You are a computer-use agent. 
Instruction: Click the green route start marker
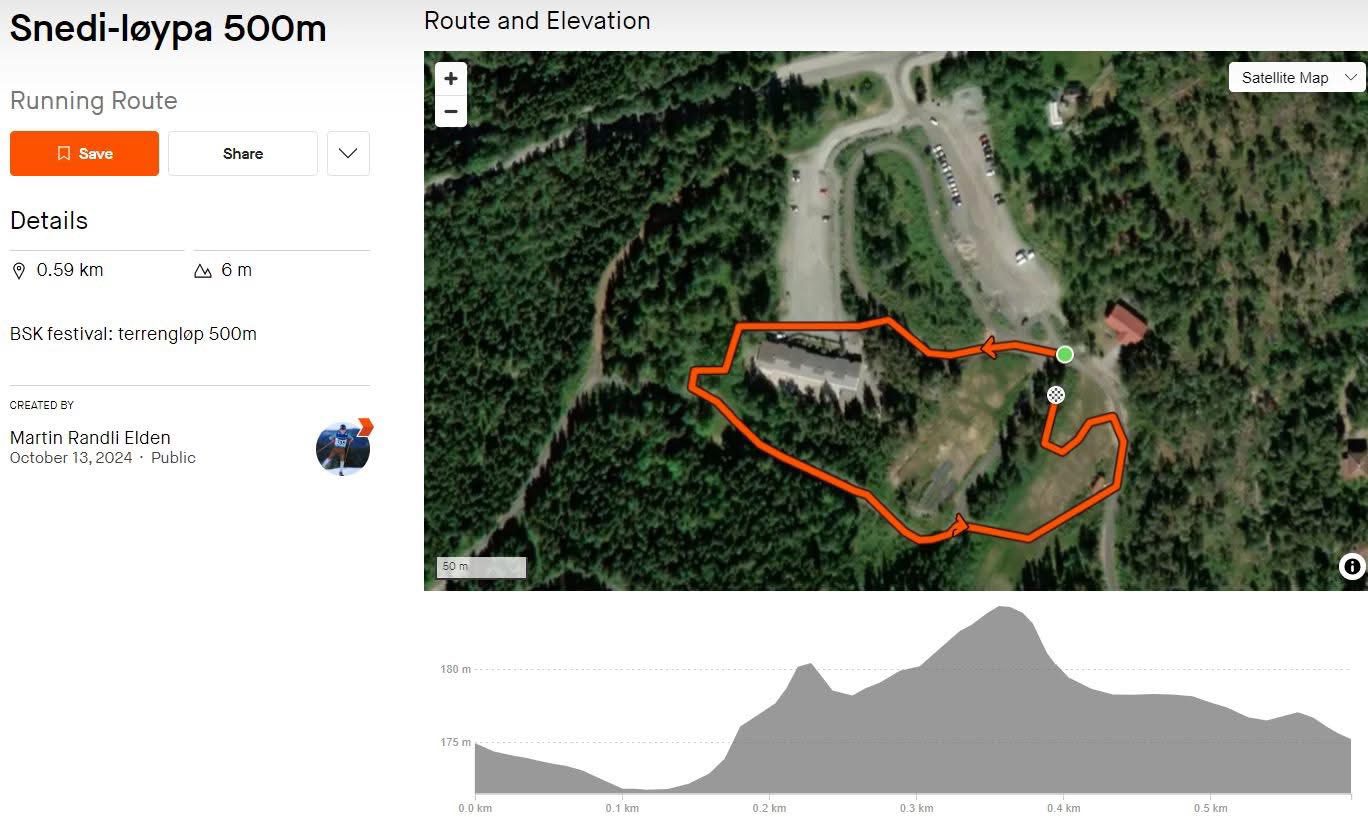[1065, 354]
